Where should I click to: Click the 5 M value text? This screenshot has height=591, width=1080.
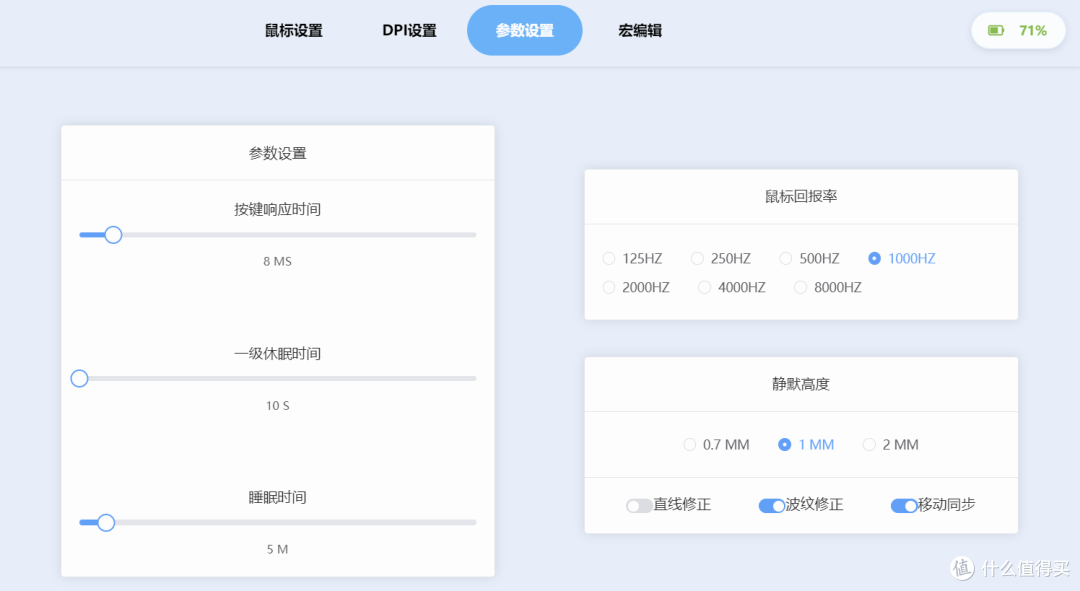[x=278, y=549]
